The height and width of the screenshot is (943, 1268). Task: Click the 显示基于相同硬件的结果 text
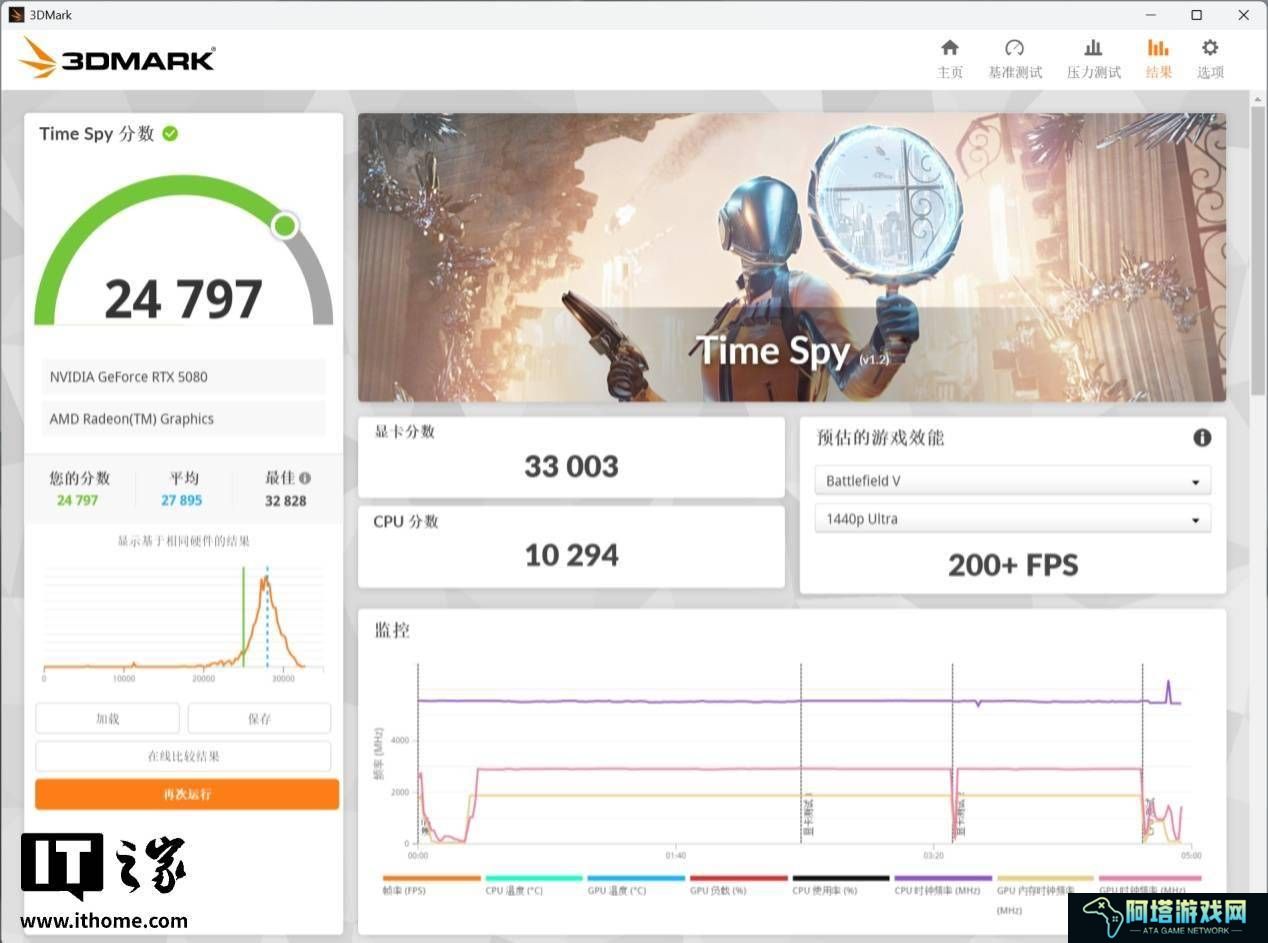click(184, 541)
